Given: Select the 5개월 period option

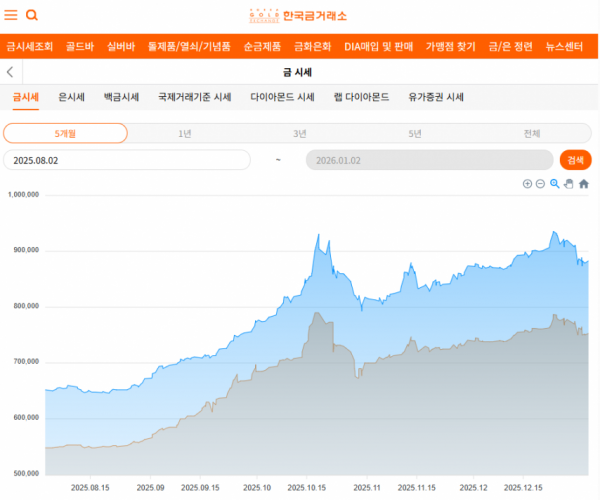Looking at the screenshot, I should pyautogui.click(x=65, y=133).
